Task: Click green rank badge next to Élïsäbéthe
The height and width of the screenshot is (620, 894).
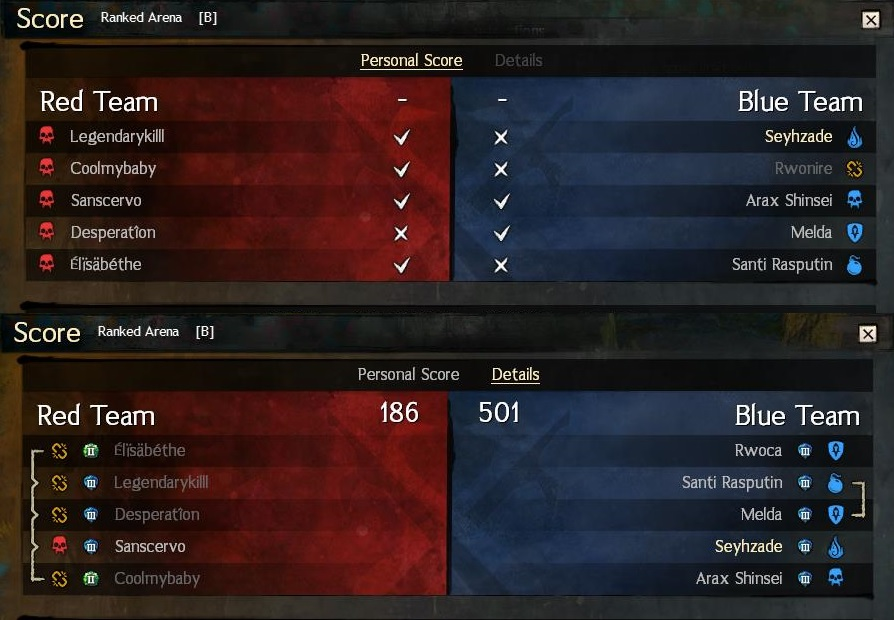Action: [x=91, y=451]
